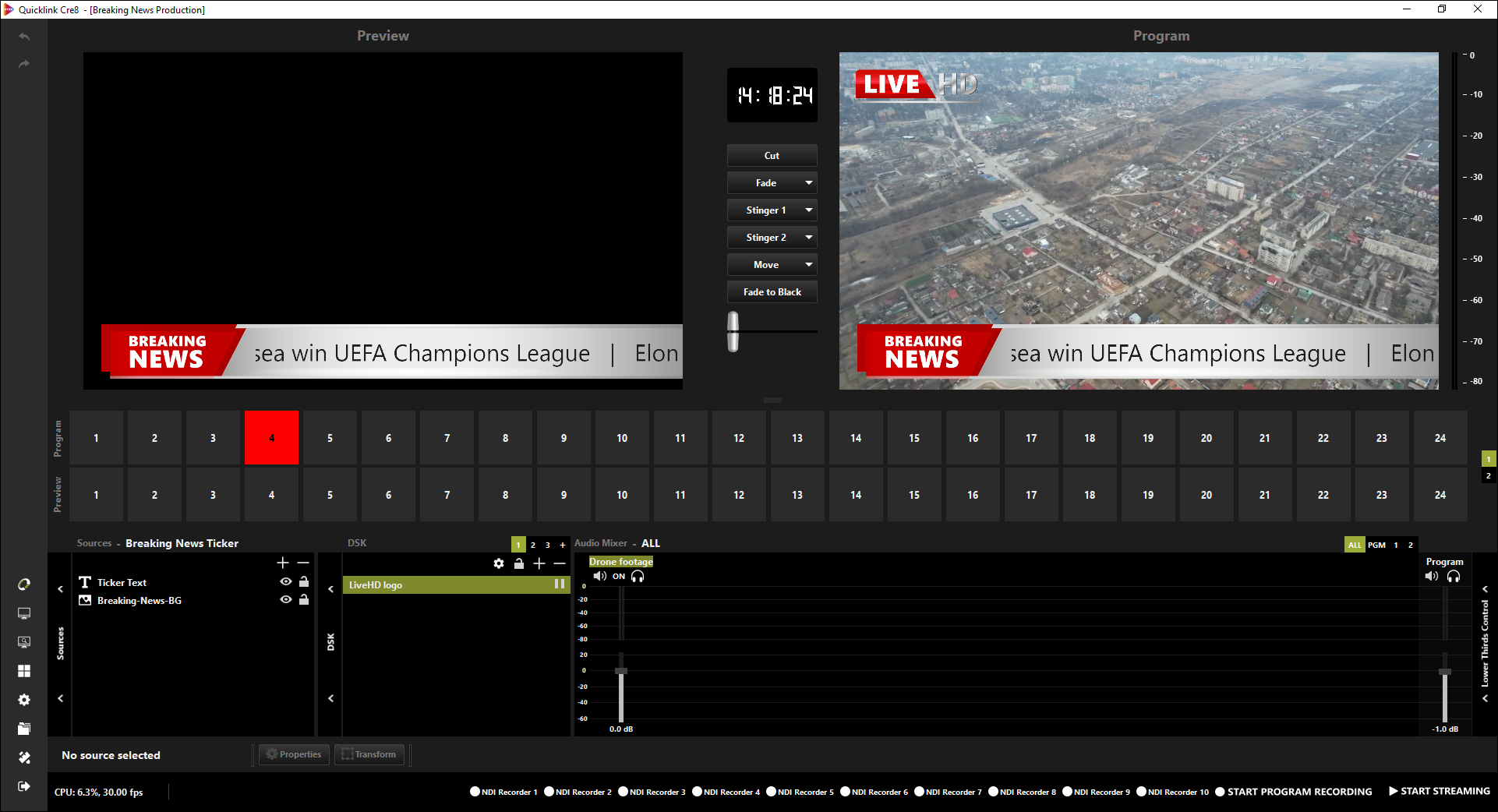Open the Move transition dropdown arrow
This screenshot has width=1498, height=812.
pos(809,265)
